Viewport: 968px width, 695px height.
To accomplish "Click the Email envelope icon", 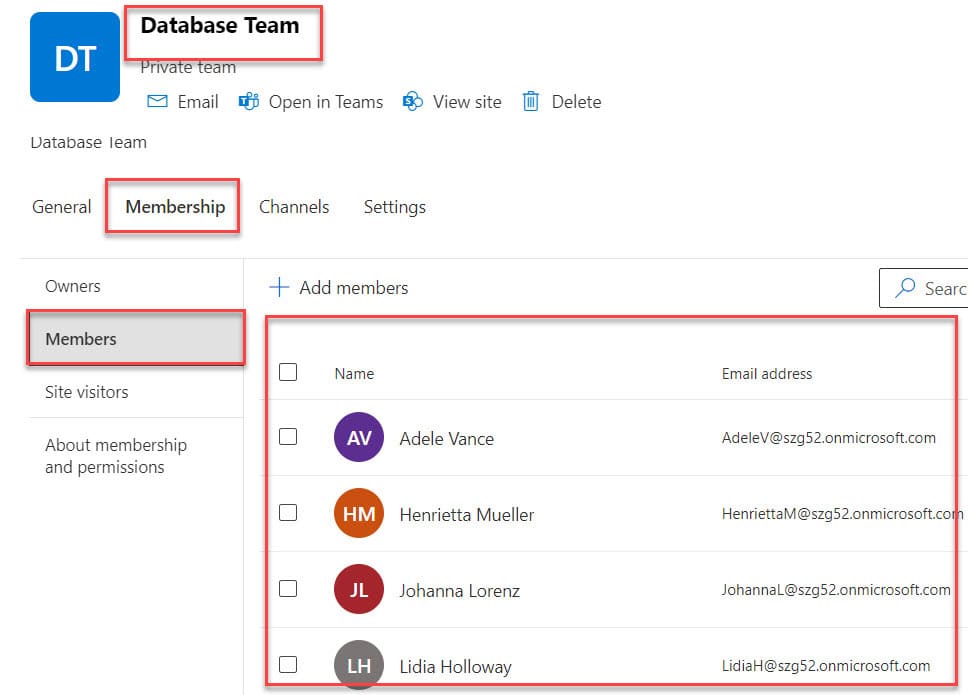I will (x=157, y=101).
